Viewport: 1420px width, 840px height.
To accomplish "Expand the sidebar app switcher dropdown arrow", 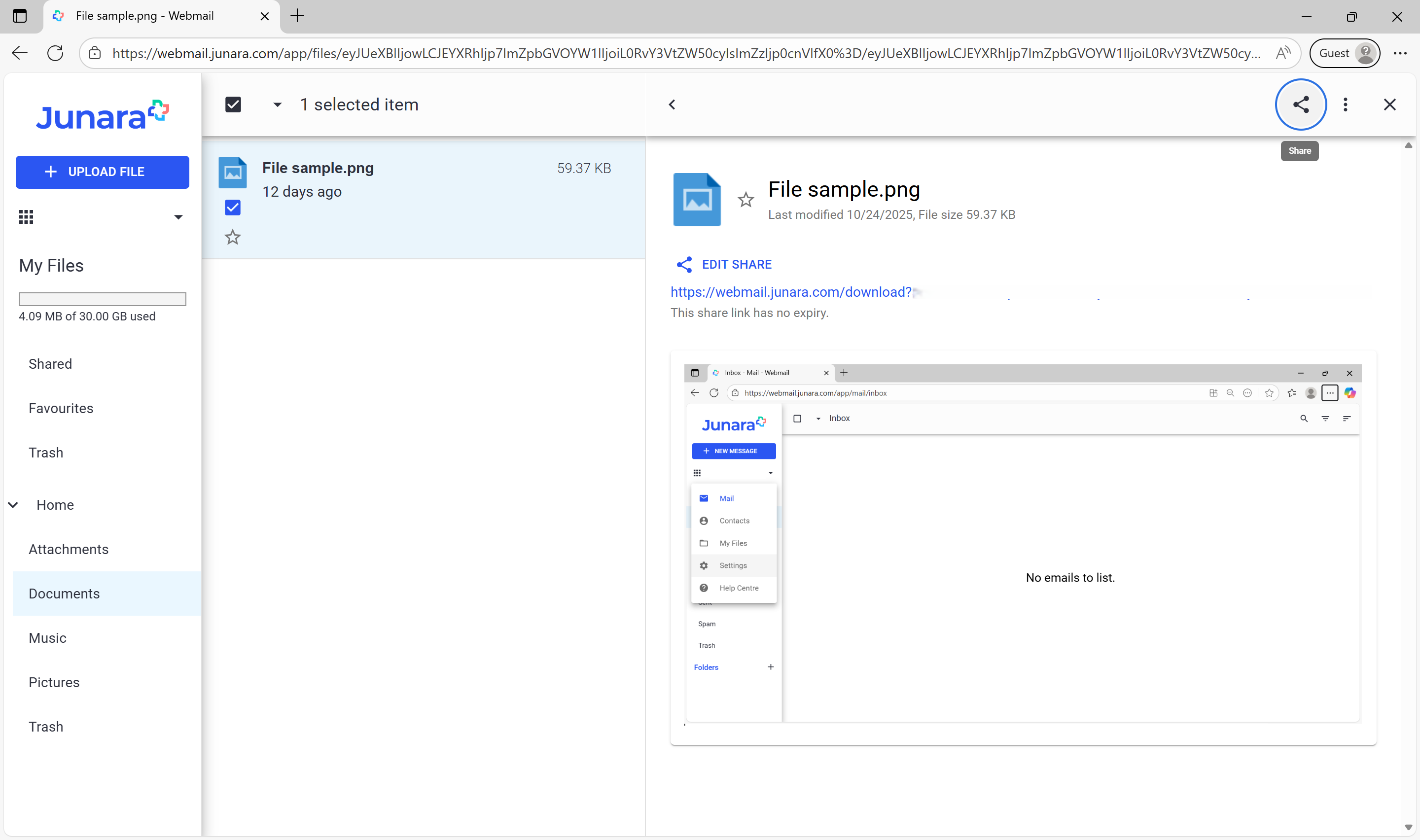I will [178, 217].
